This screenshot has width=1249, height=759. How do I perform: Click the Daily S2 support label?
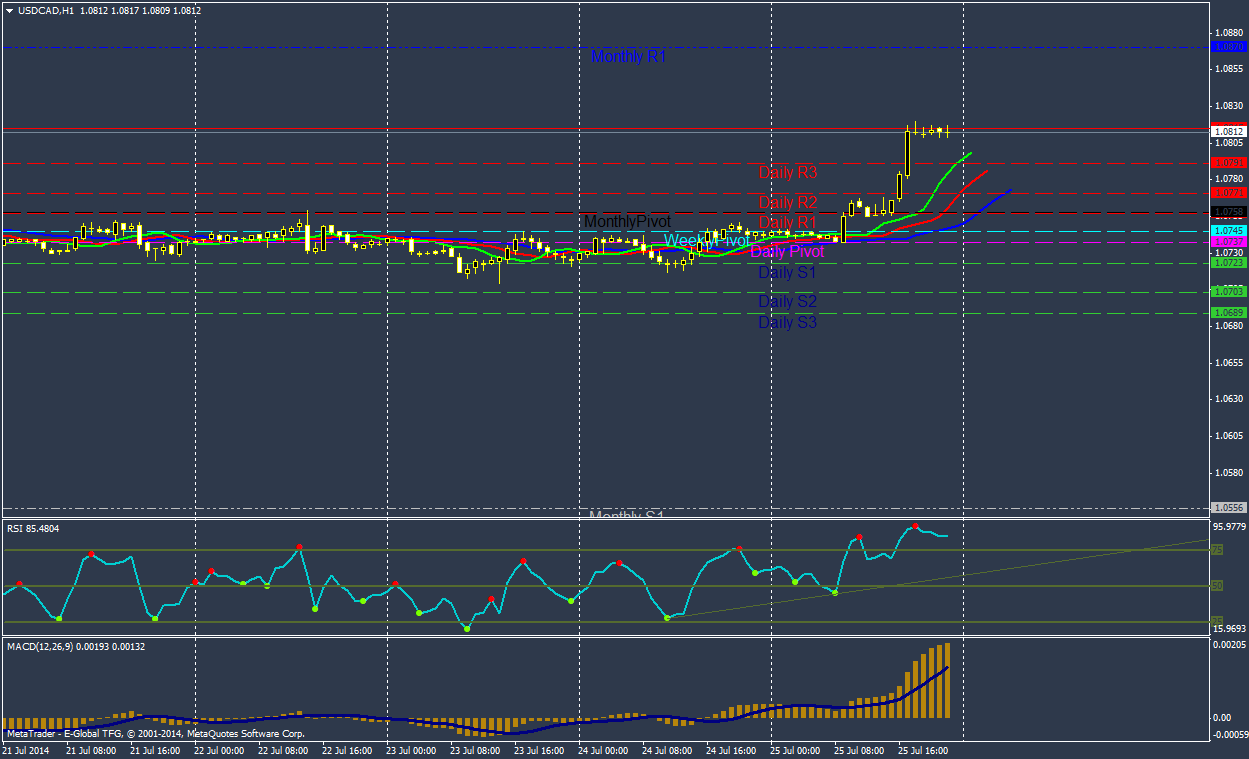787,301
